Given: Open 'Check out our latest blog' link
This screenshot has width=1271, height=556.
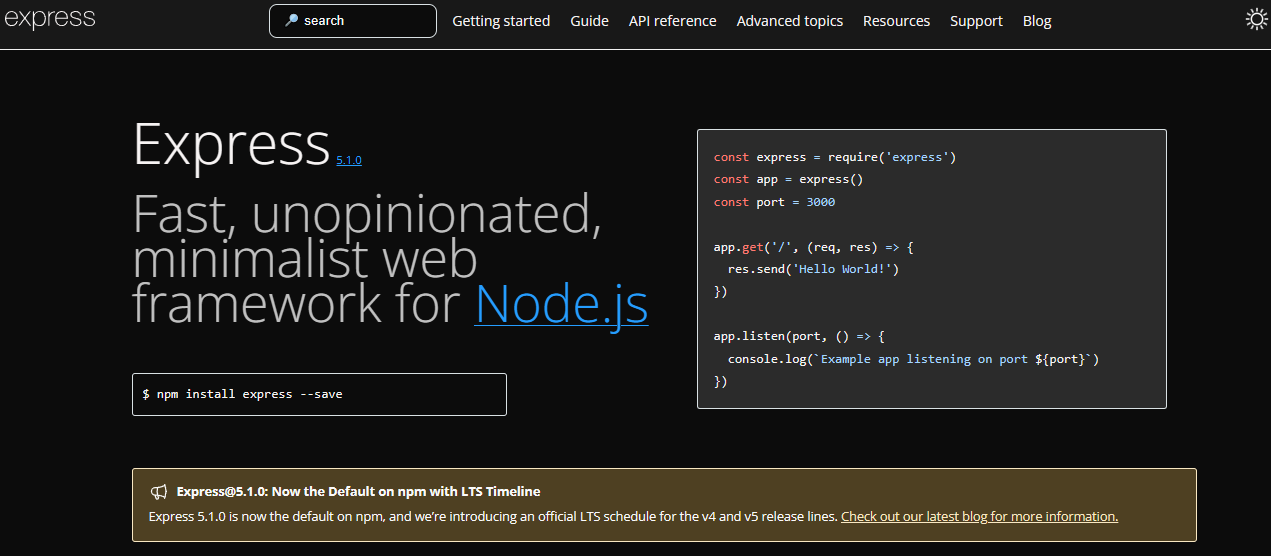Looking at the screenshot, I should 979,516.
